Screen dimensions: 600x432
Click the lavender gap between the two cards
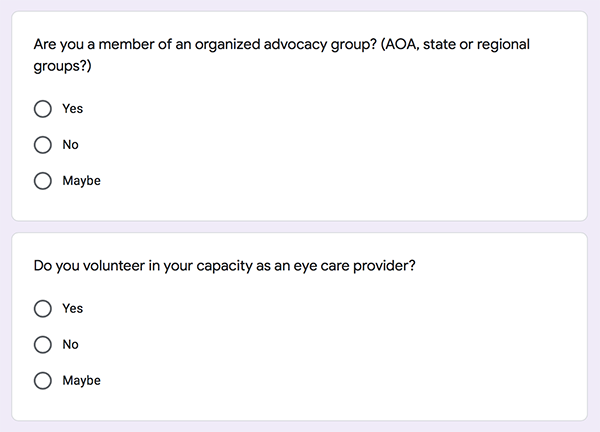[300, 227]
